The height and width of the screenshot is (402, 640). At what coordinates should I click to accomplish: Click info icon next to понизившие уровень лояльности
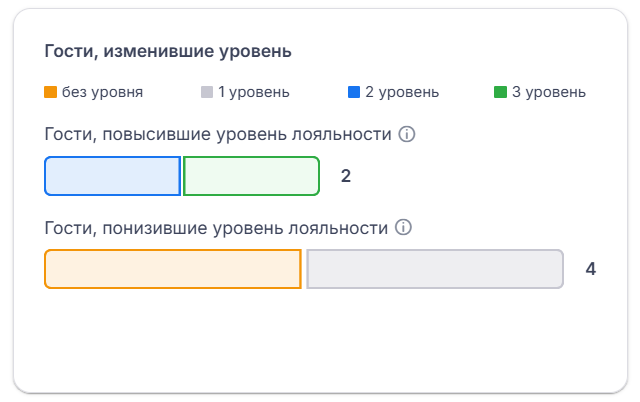[x=403, y=227]
